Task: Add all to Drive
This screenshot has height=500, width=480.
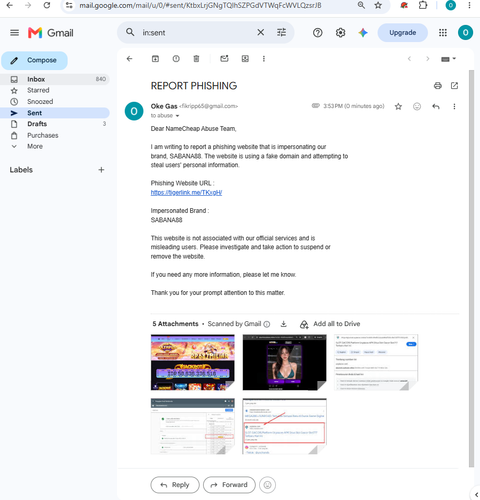Action: click(x=330, y=324)
